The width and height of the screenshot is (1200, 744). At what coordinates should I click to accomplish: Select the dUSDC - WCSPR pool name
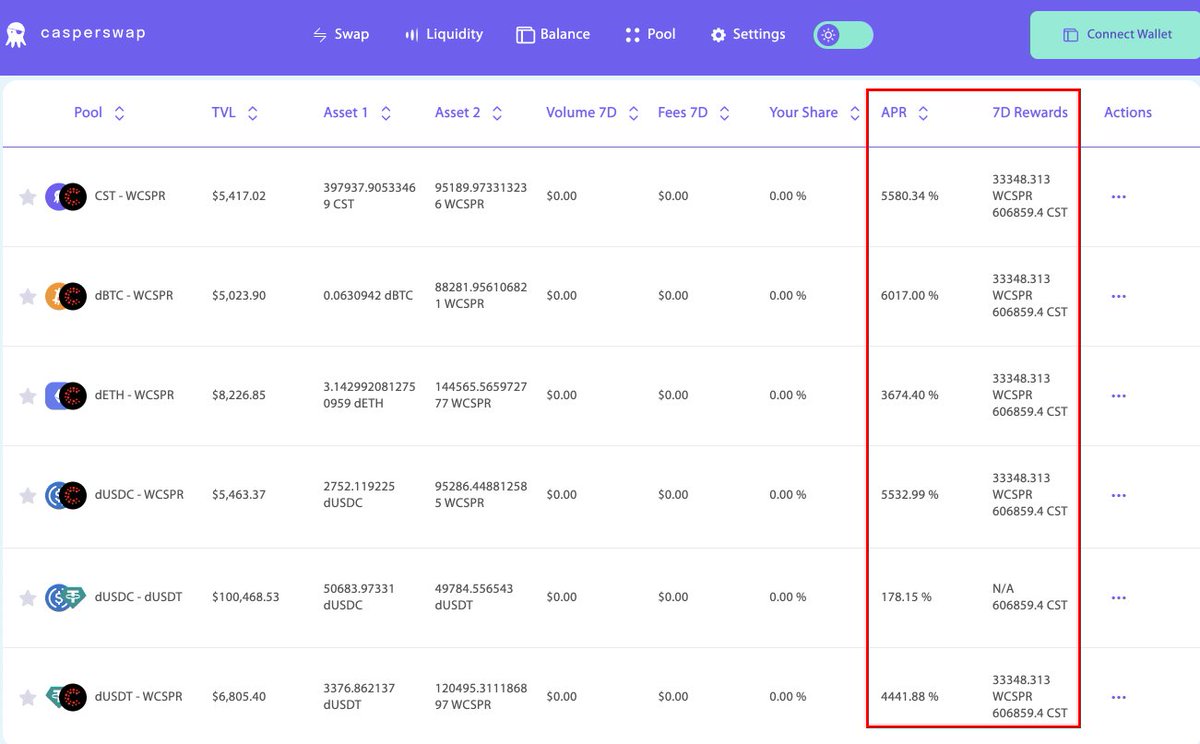point(139,494)
